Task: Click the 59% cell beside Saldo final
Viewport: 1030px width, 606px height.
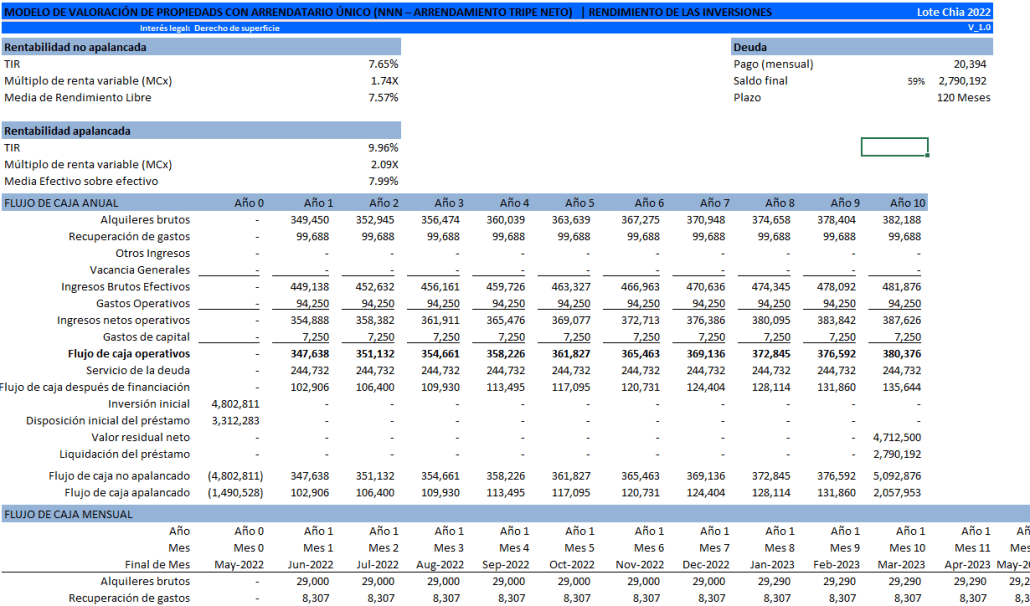Action: pyautogui.click(x=916, y=81)
